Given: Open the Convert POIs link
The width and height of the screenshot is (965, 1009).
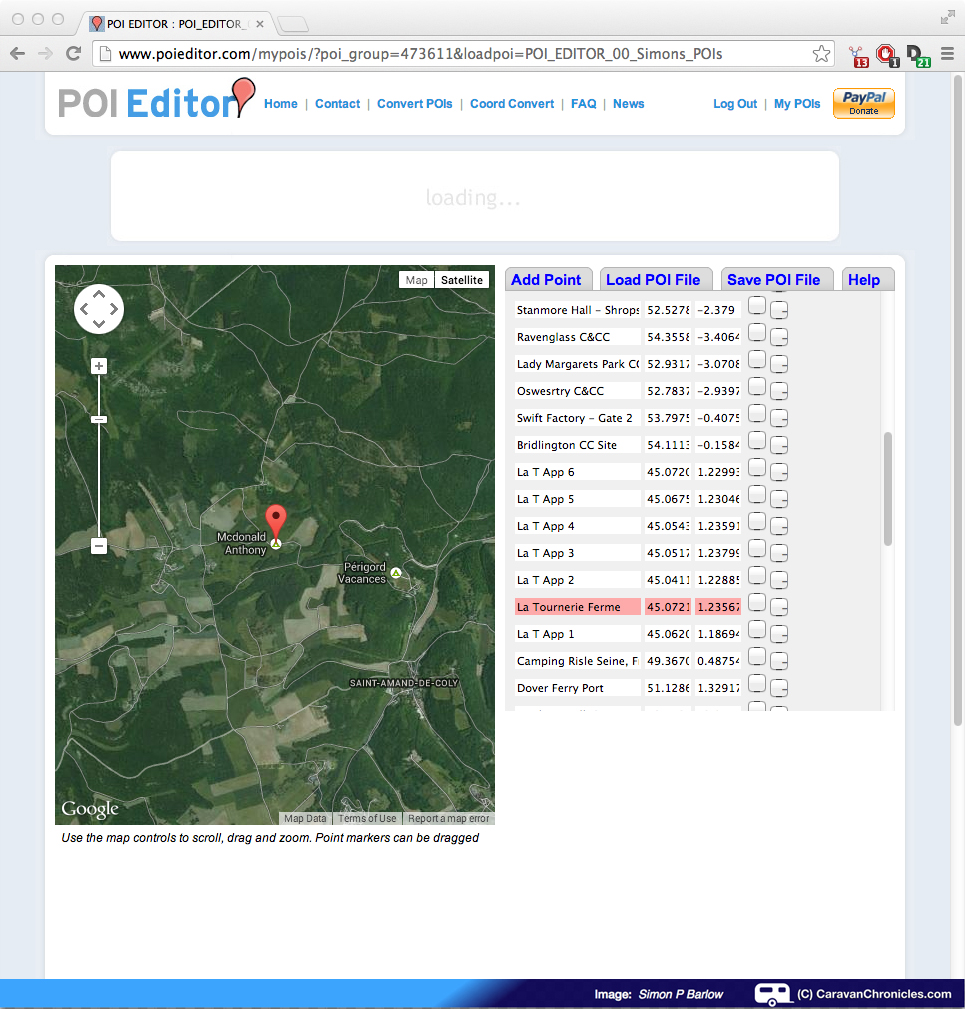Looking at the screenshot, I should tap(414, 104).
